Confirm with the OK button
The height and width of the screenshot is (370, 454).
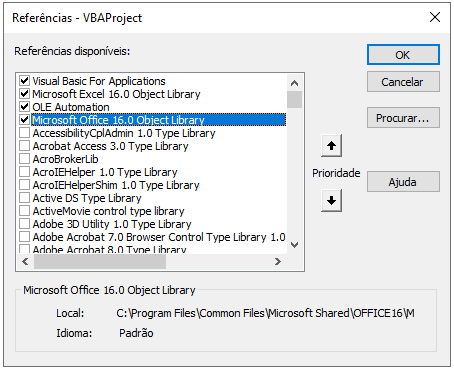pyautogui.click(x=403, y=55)
